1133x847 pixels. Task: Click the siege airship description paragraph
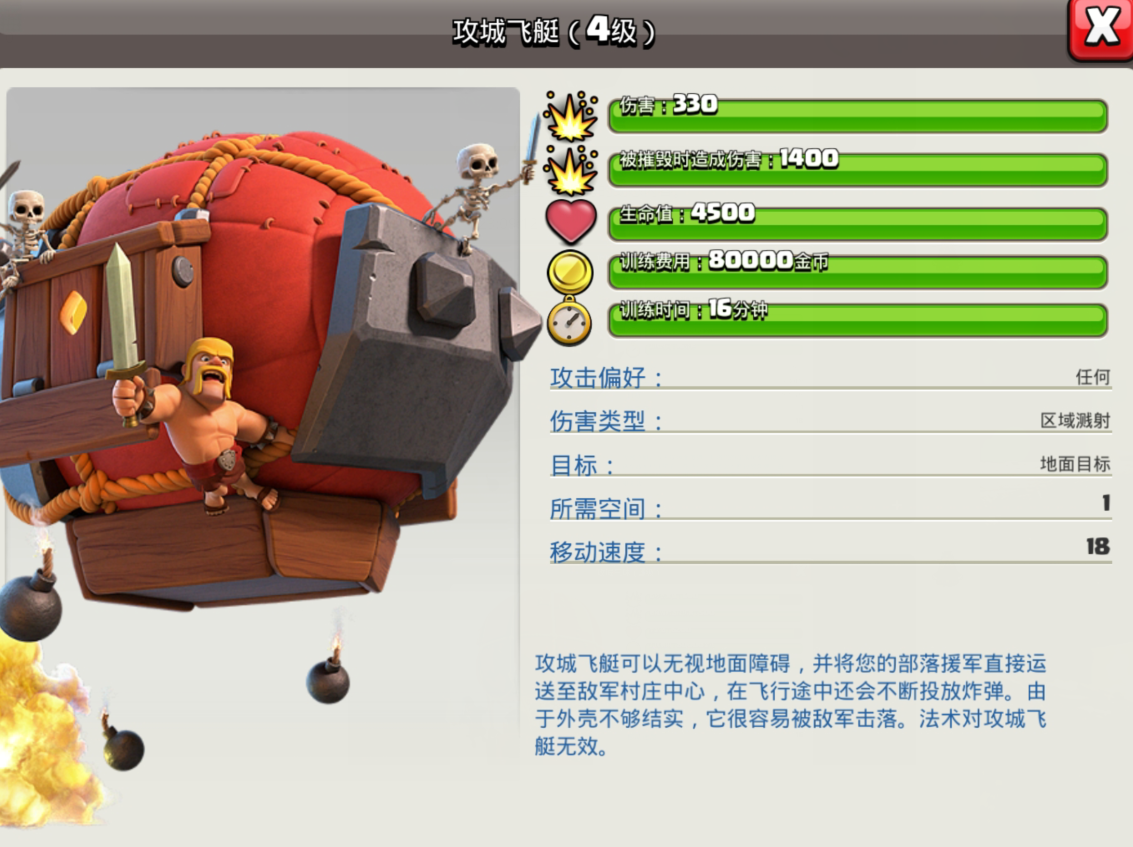(790, 705)
